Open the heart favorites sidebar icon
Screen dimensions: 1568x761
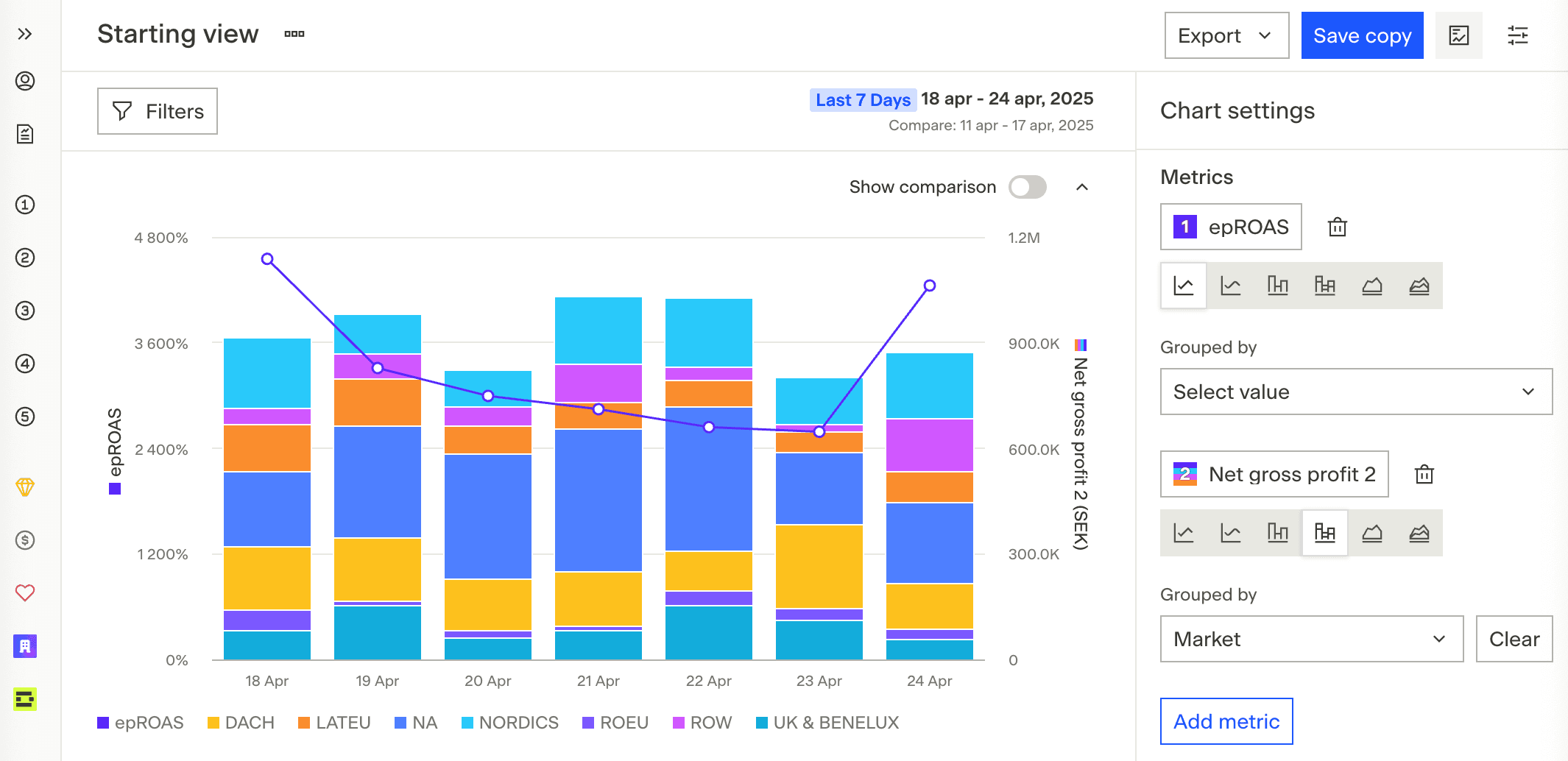coord(25,593)
